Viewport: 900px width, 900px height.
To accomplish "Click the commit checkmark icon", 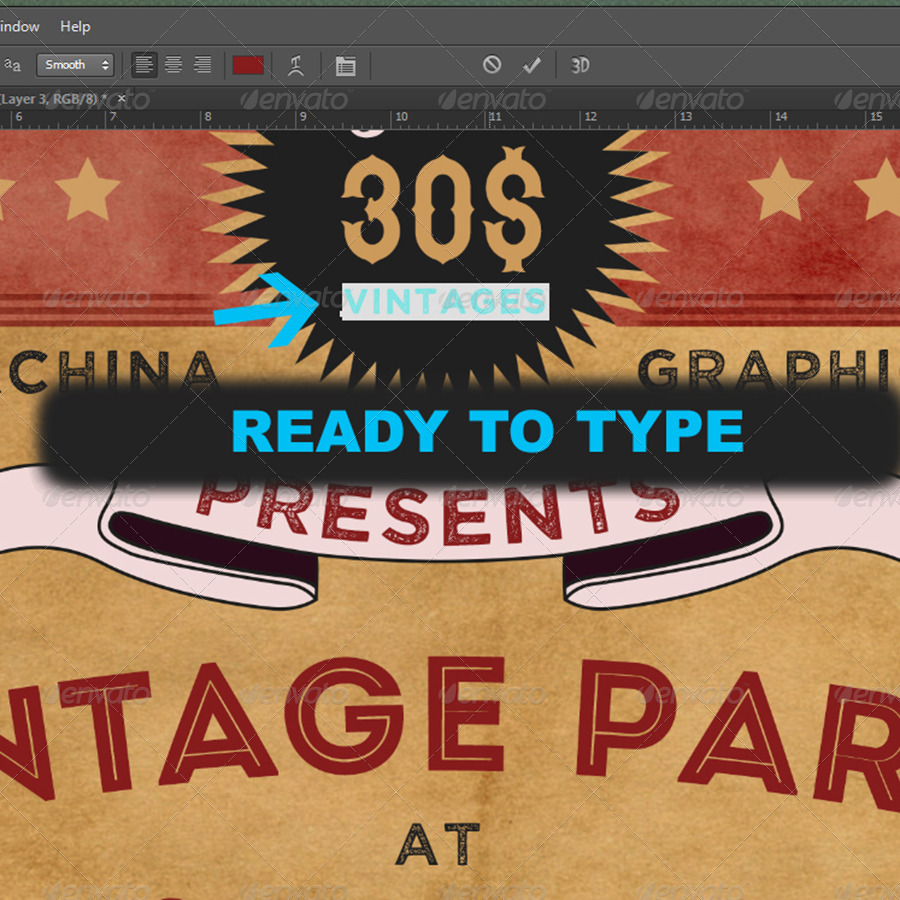I will click(531, 65).
